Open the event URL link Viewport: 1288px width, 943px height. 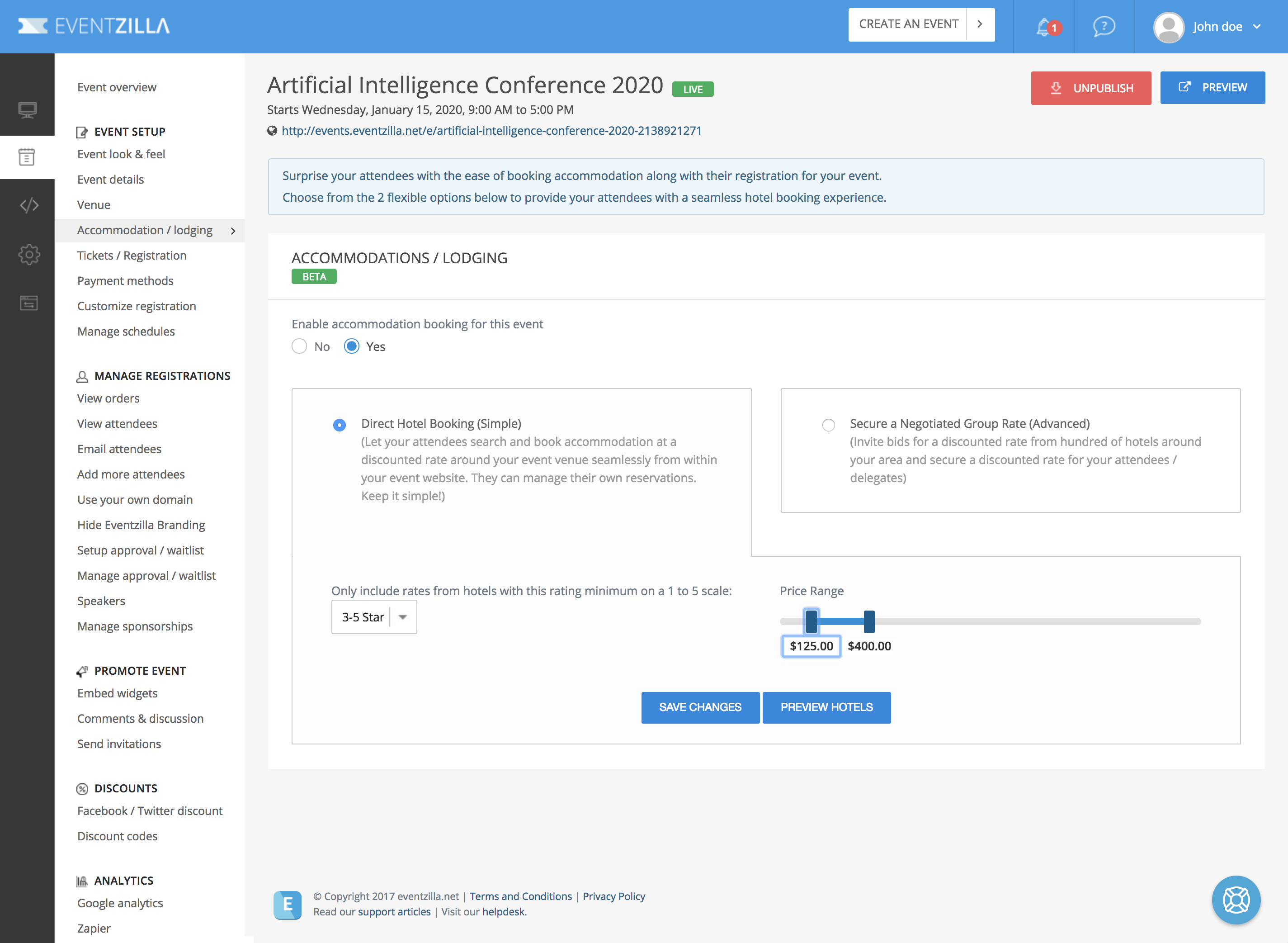[x=491, y=131]
